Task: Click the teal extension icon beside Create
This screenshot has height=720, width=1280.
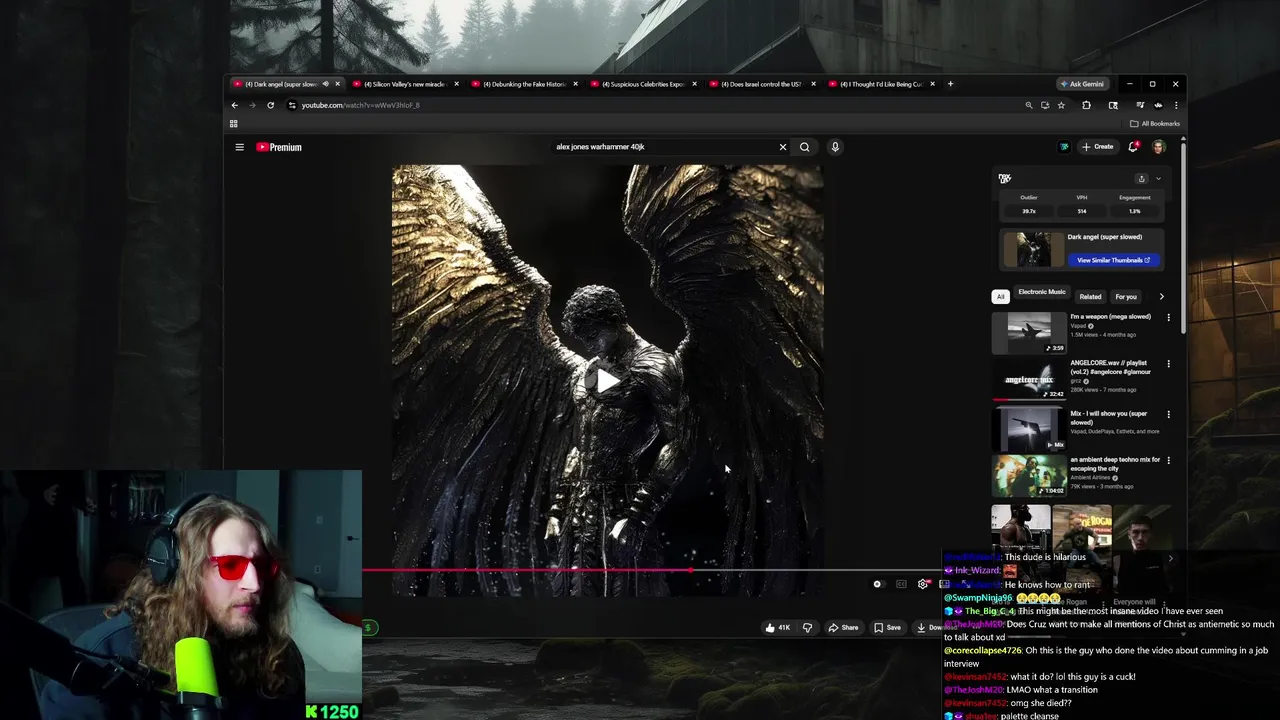Action: [x=1064, y=147]
